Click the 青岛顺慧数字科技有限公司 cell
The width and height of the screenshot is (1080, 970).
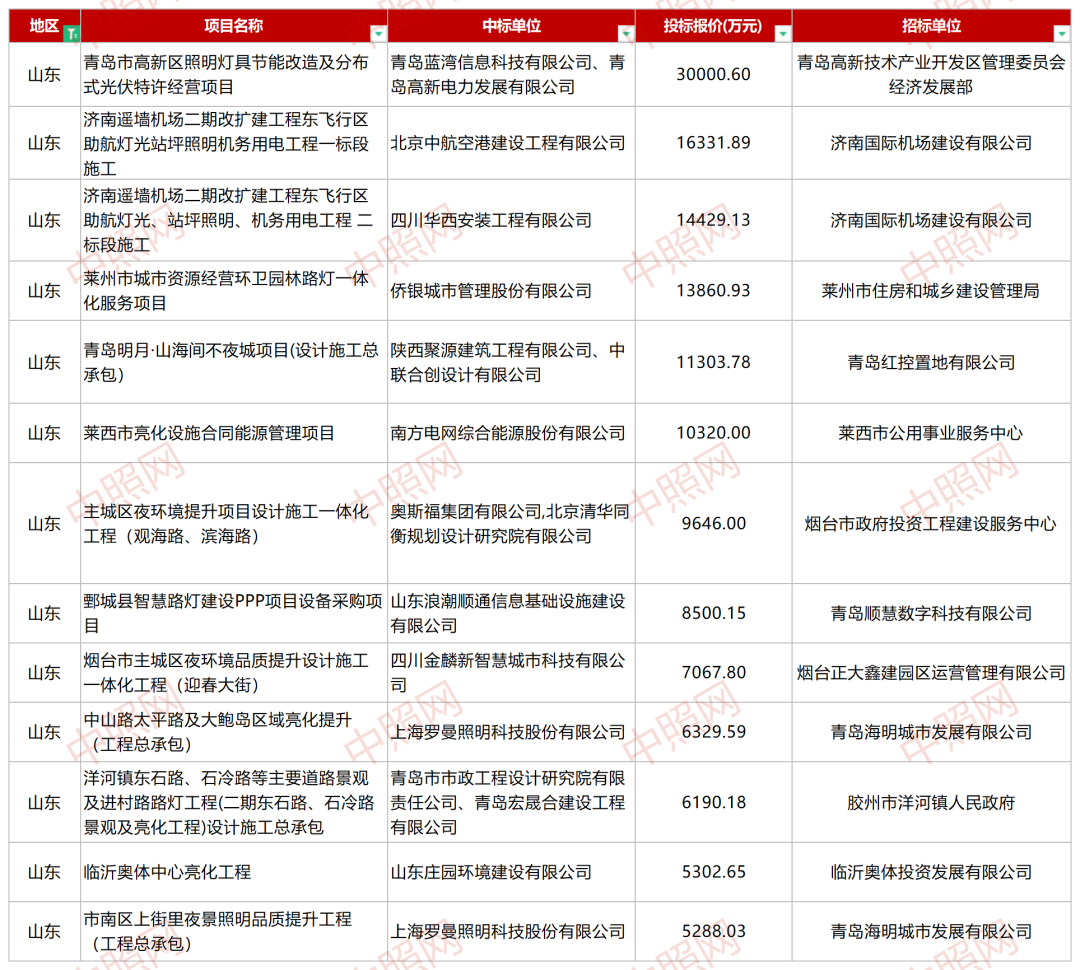(x=930, y=613)
